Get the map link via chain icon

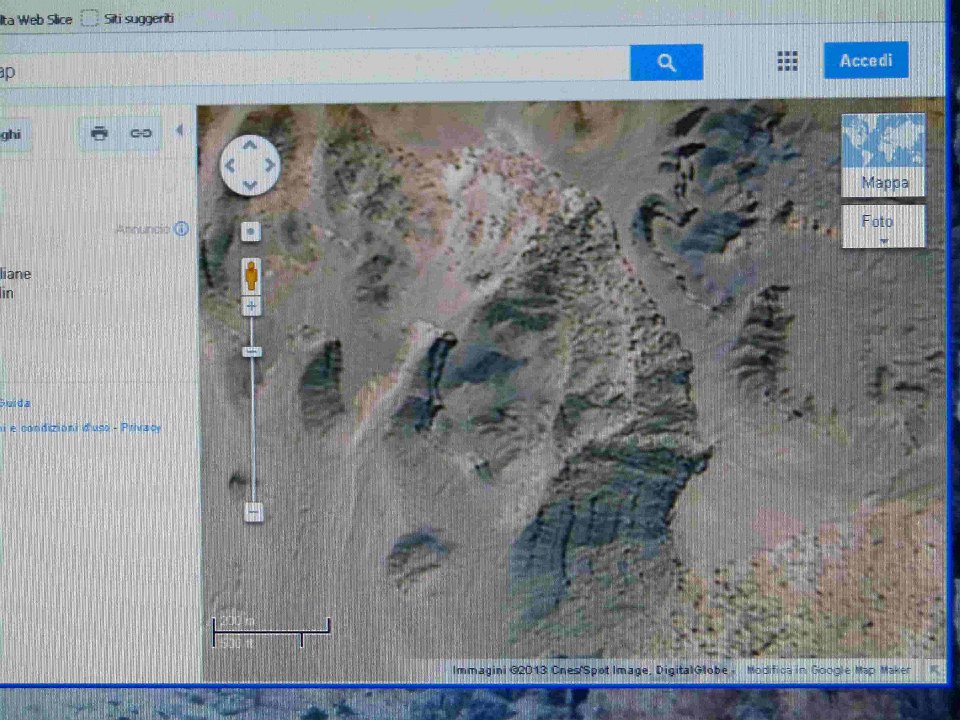[140, 133]
